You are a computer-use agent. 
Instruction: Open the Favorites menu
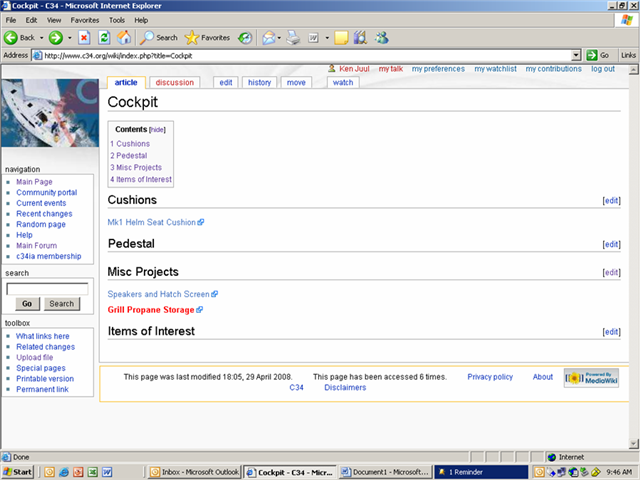[84, 19]
